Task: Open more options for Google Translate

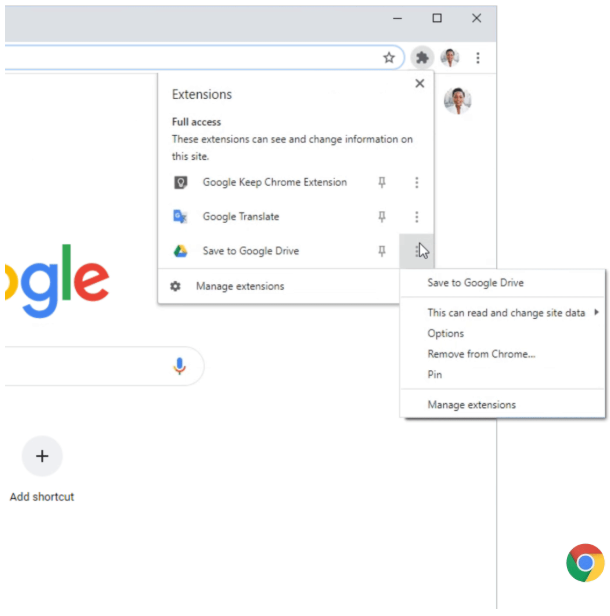Action: coord(417,216)
